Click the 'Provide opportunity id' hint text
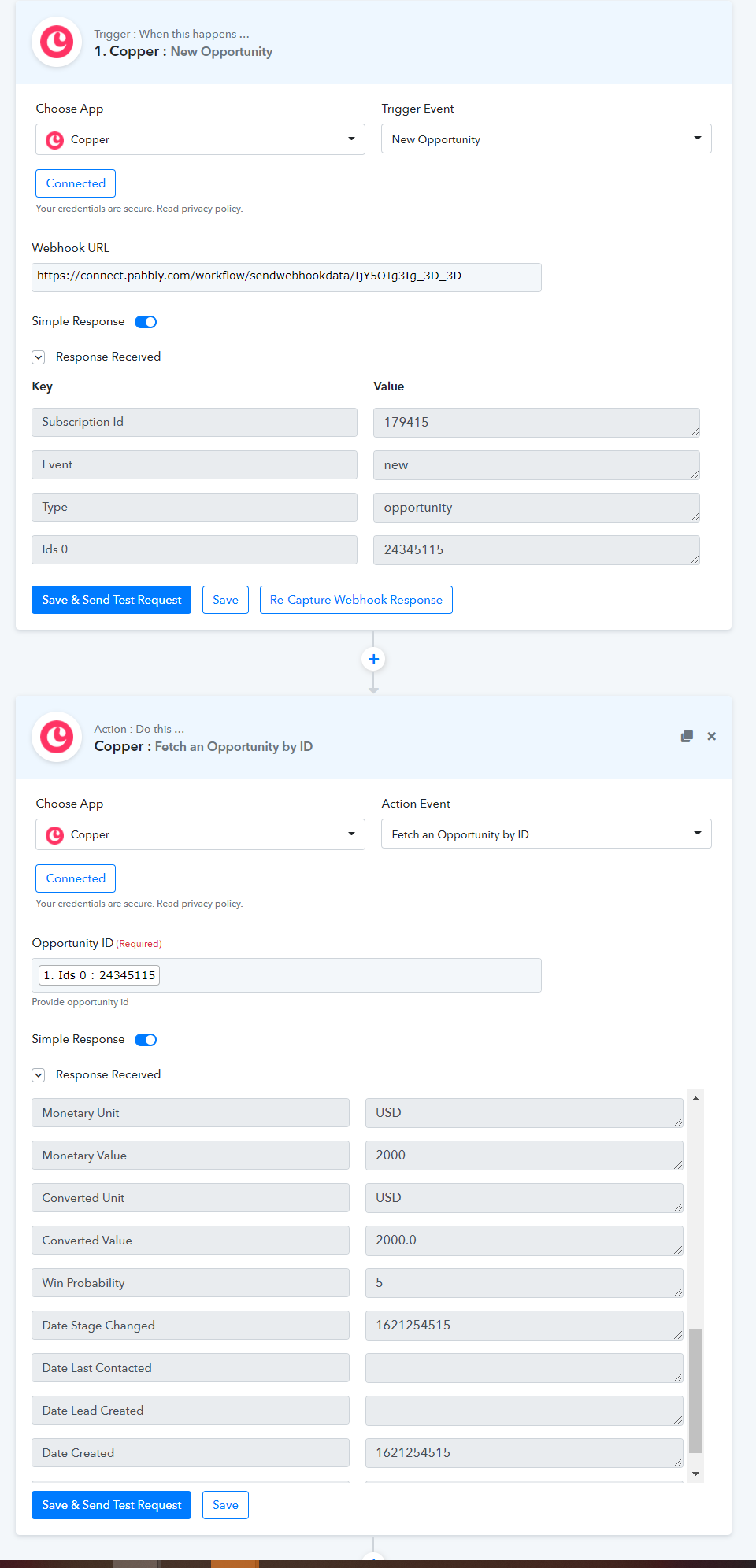Viewport: 756px width, 1568px height. coord(80,1002)
